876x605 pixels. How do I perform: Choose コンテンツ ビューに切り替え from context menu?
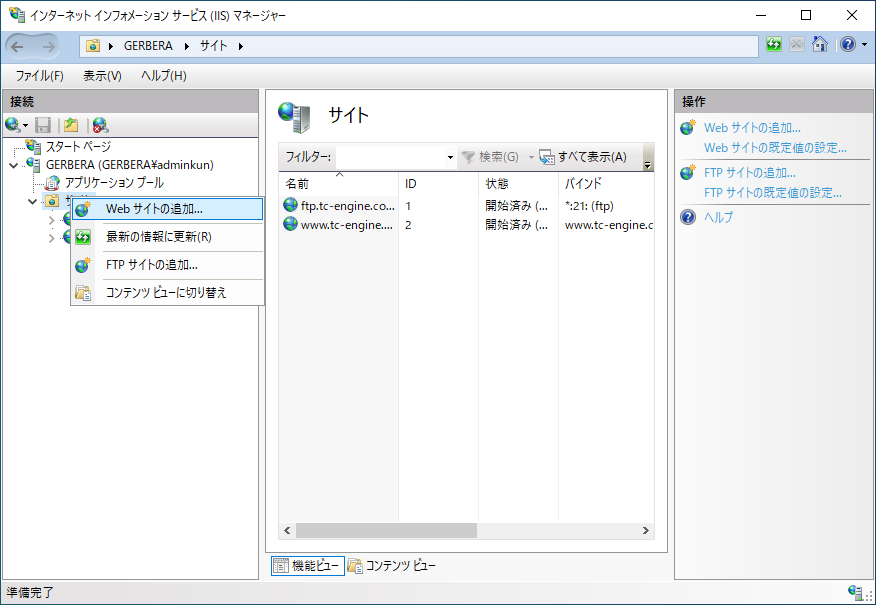[x=167, y=293]
